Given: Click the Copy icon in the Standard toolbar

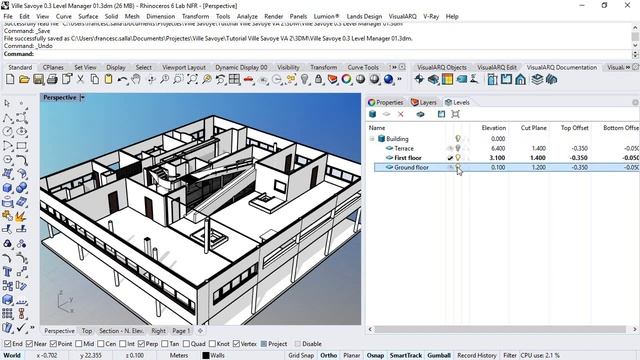Looking at the screenshot, I should coord(95,79).
